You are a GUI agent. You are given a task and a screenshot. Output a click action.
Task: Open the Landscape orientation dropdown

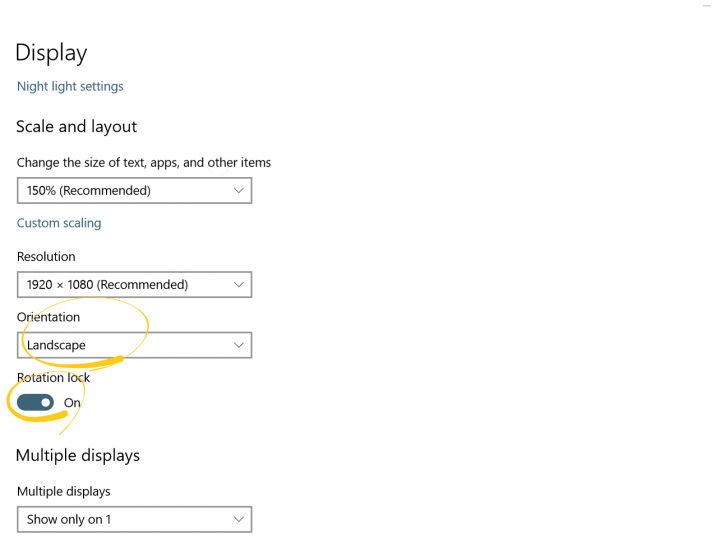tap(135, 345)
